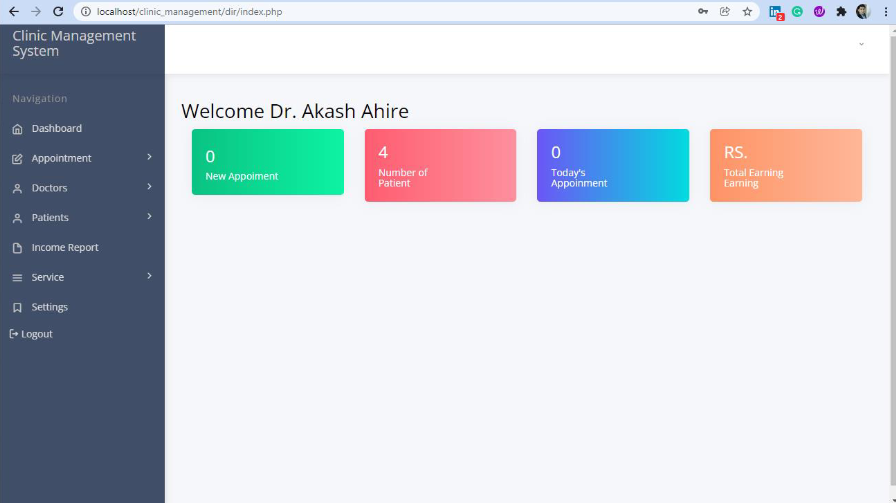Open the Number of Patient red card
Image resolution: width=896 pixels, height=503 pixels.
(440, 165)
